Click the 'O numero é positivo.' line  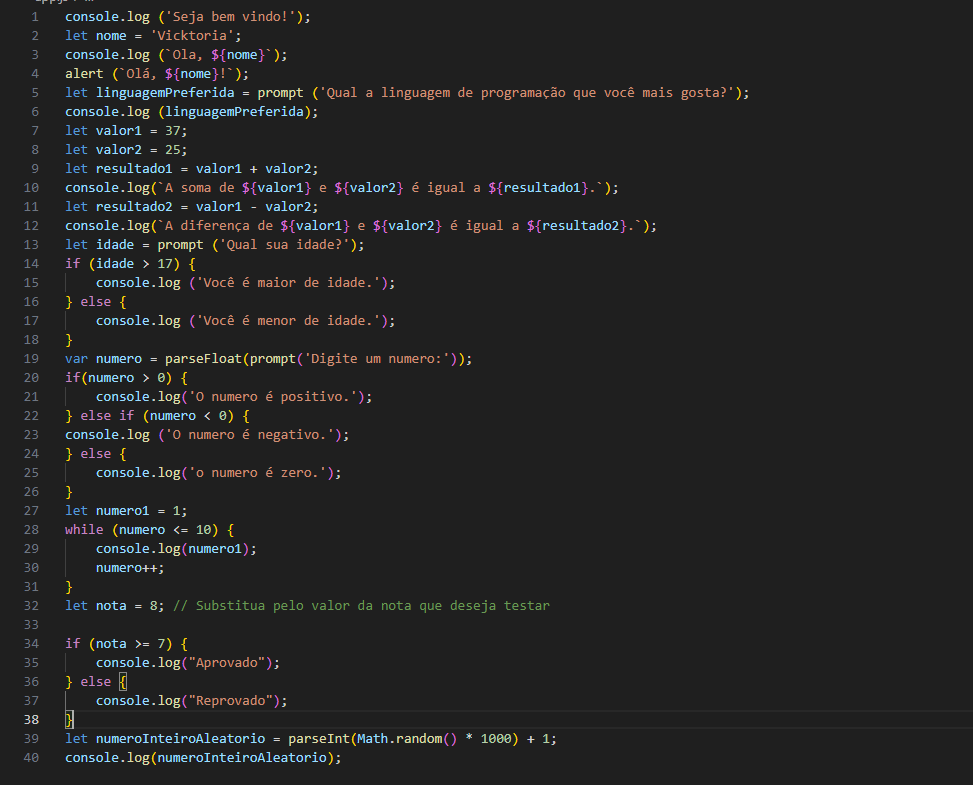pos(234,397)
